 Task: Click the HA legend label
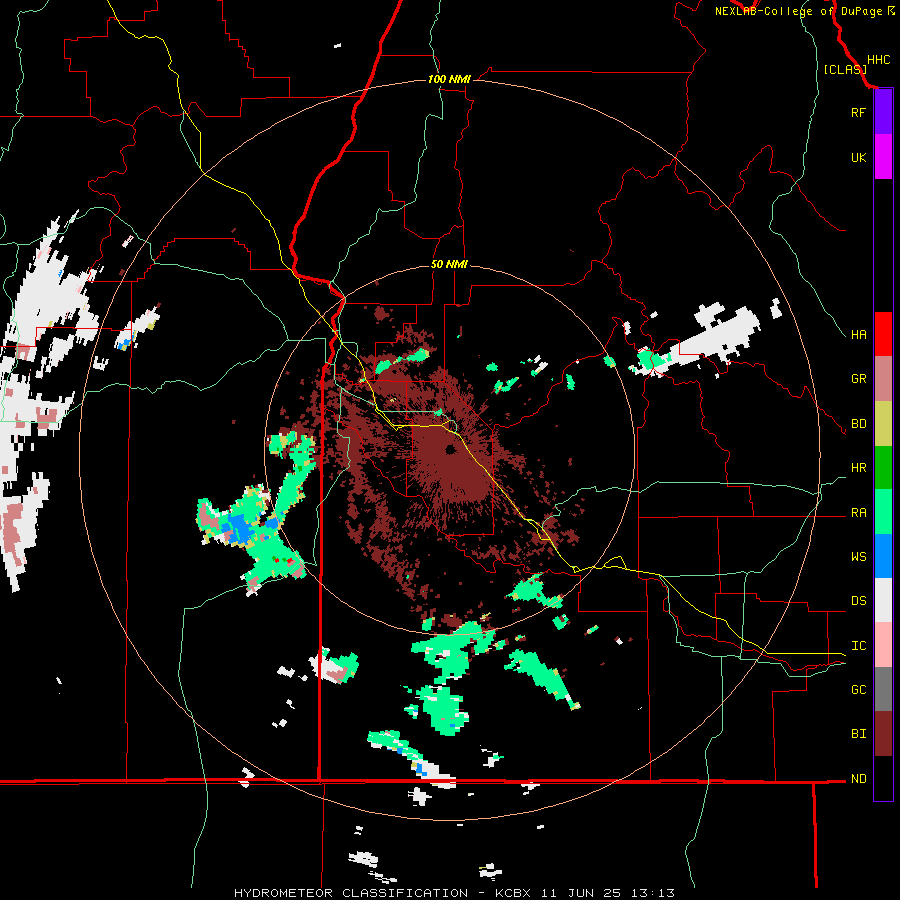pyautogui.click(x=858, y=334)
